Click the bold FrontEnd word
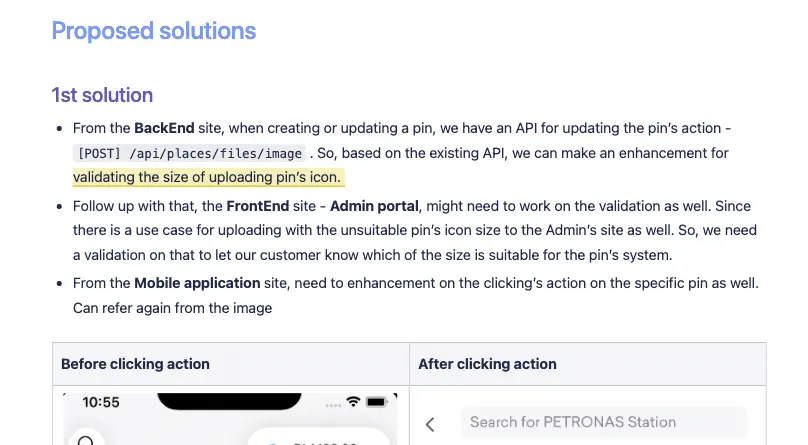808x445 pixels. coord(258,206)
